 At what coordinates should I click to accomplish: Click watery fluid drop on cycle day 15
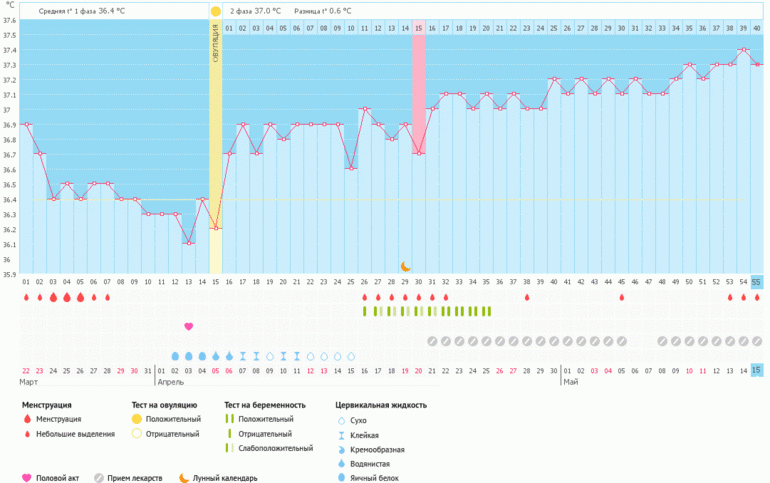click(216, 356)
